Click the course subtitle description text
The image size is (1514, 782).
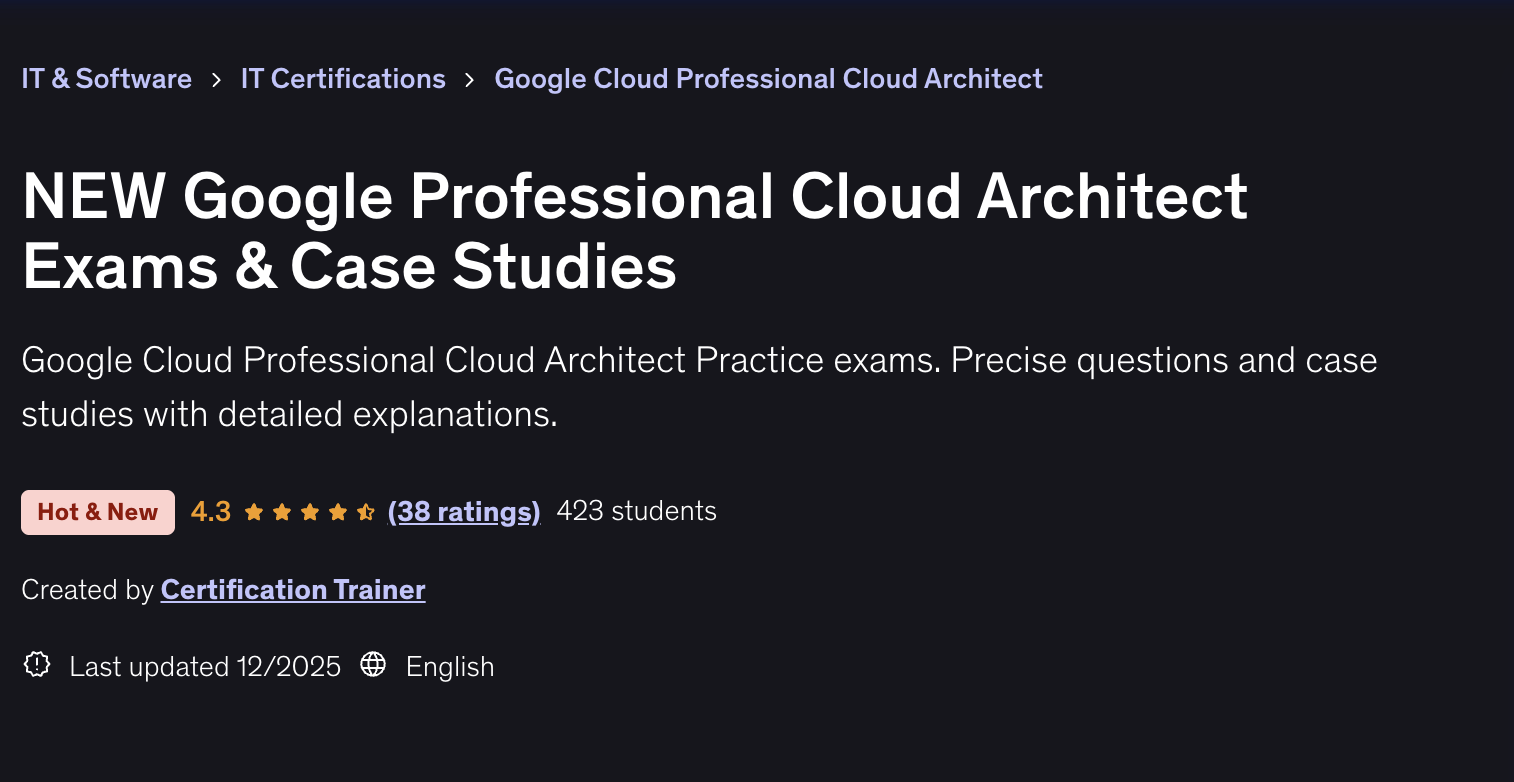pos(700,386)
